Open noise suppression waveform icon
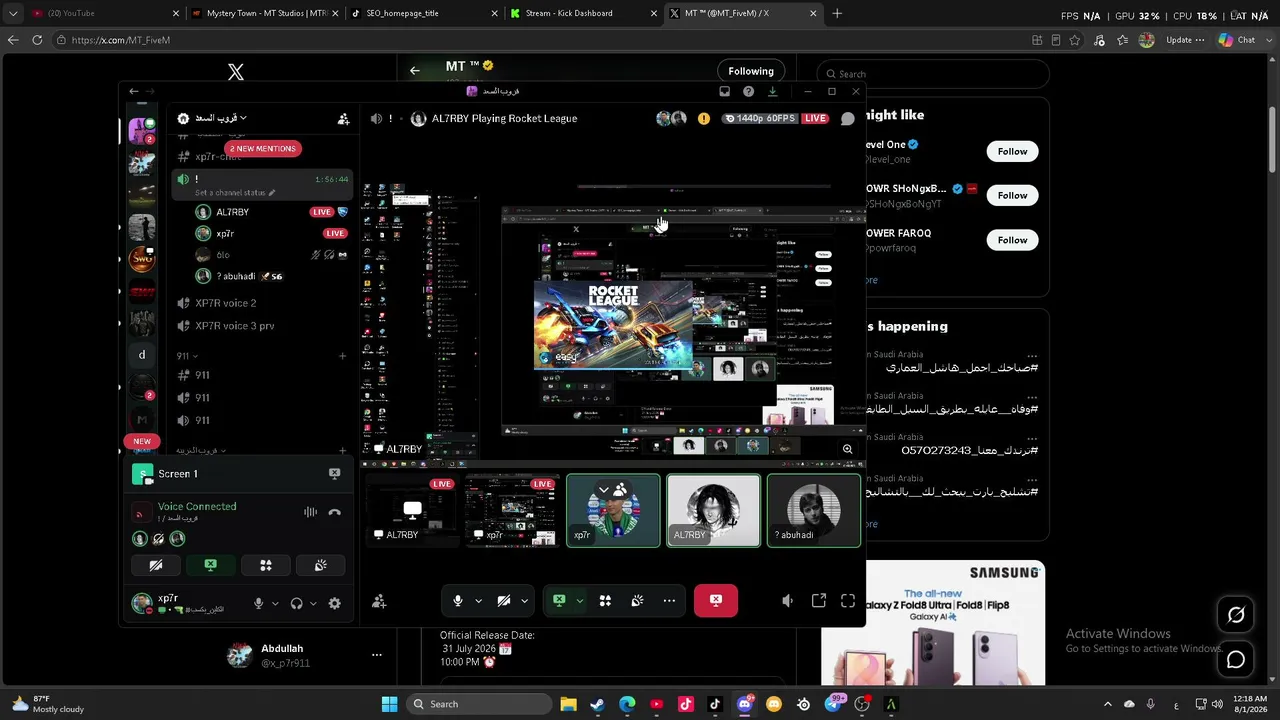 tap(311, 512)
